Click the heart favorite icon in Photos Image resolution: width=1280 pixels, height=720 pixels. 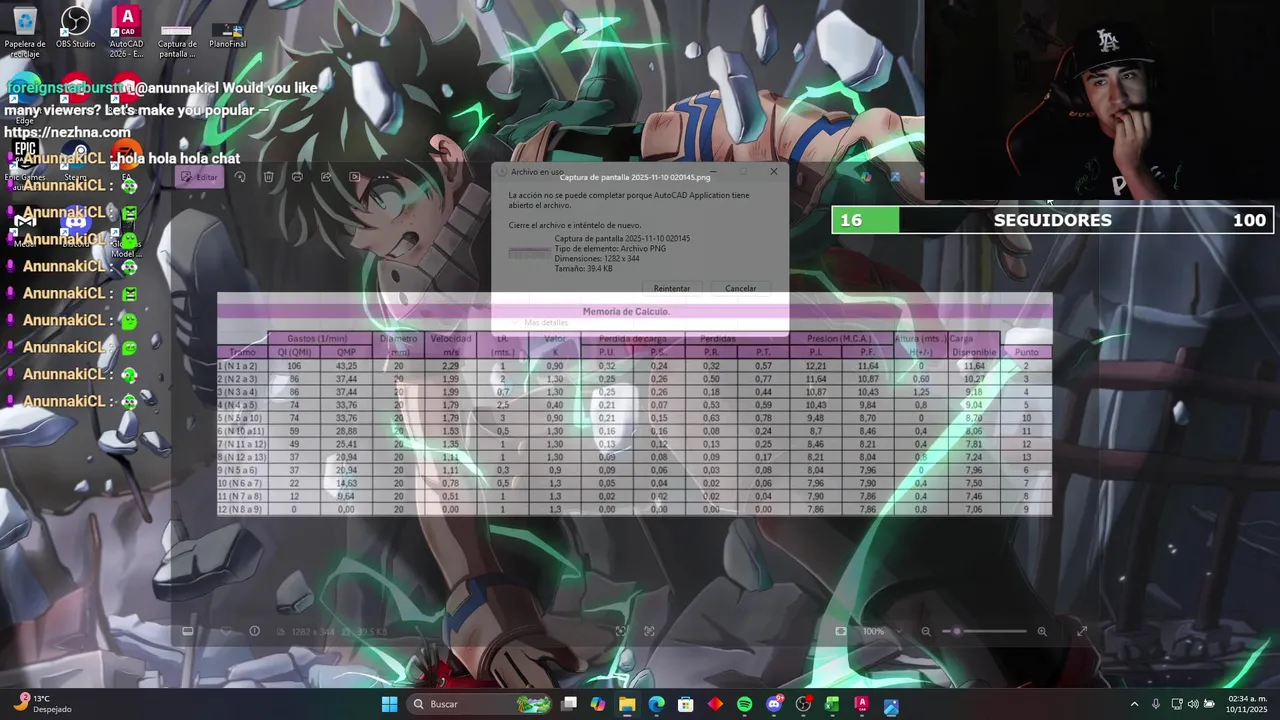point(225,631)
